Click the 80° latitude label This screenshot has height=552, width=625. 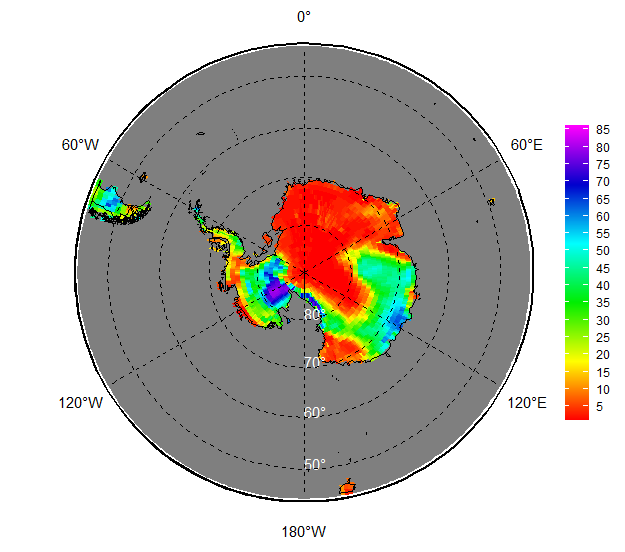click(x=313, y=314)
